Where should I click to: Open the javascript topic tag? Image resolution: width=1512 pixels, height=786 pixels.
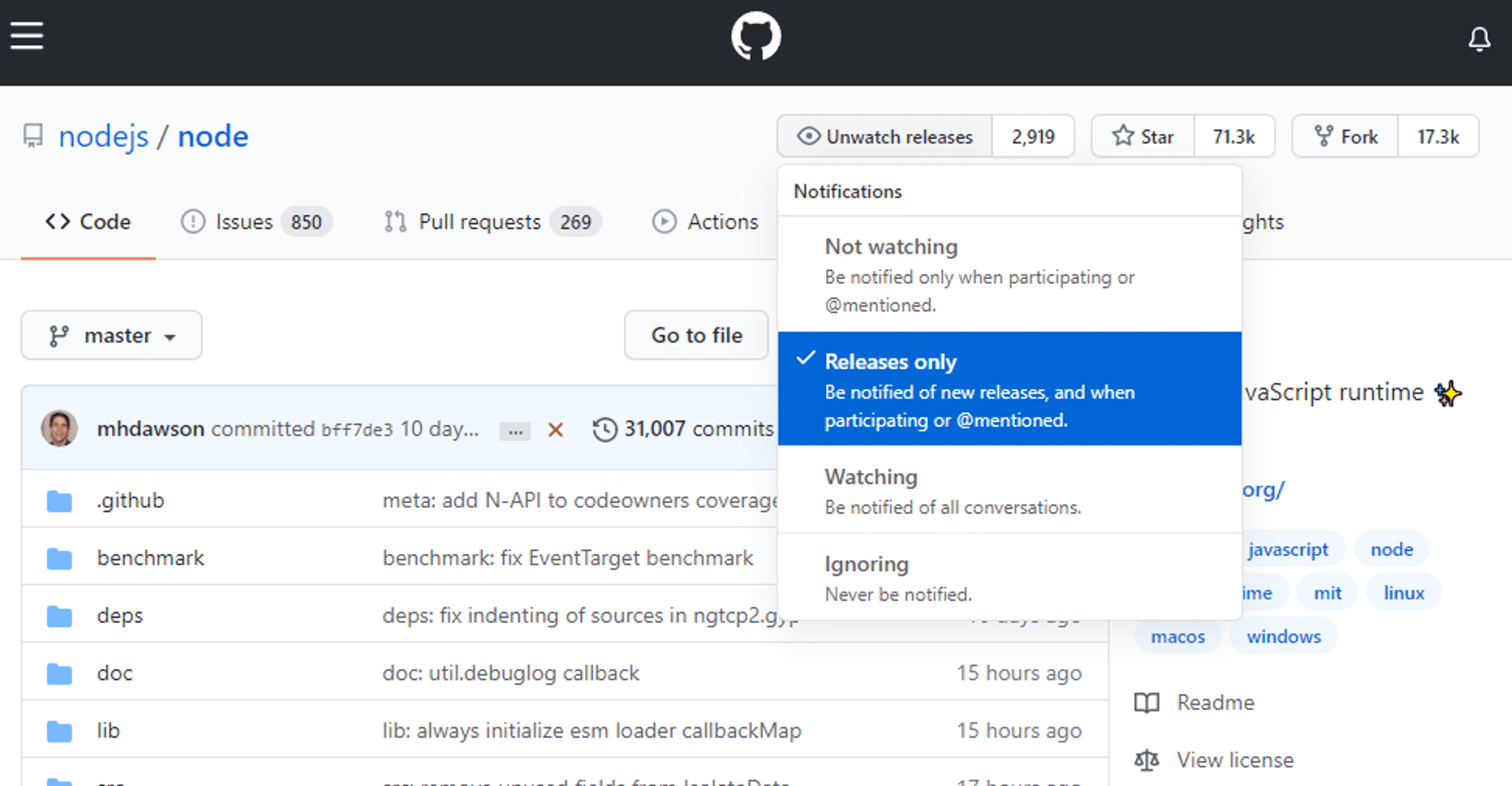pos(1290,549)
